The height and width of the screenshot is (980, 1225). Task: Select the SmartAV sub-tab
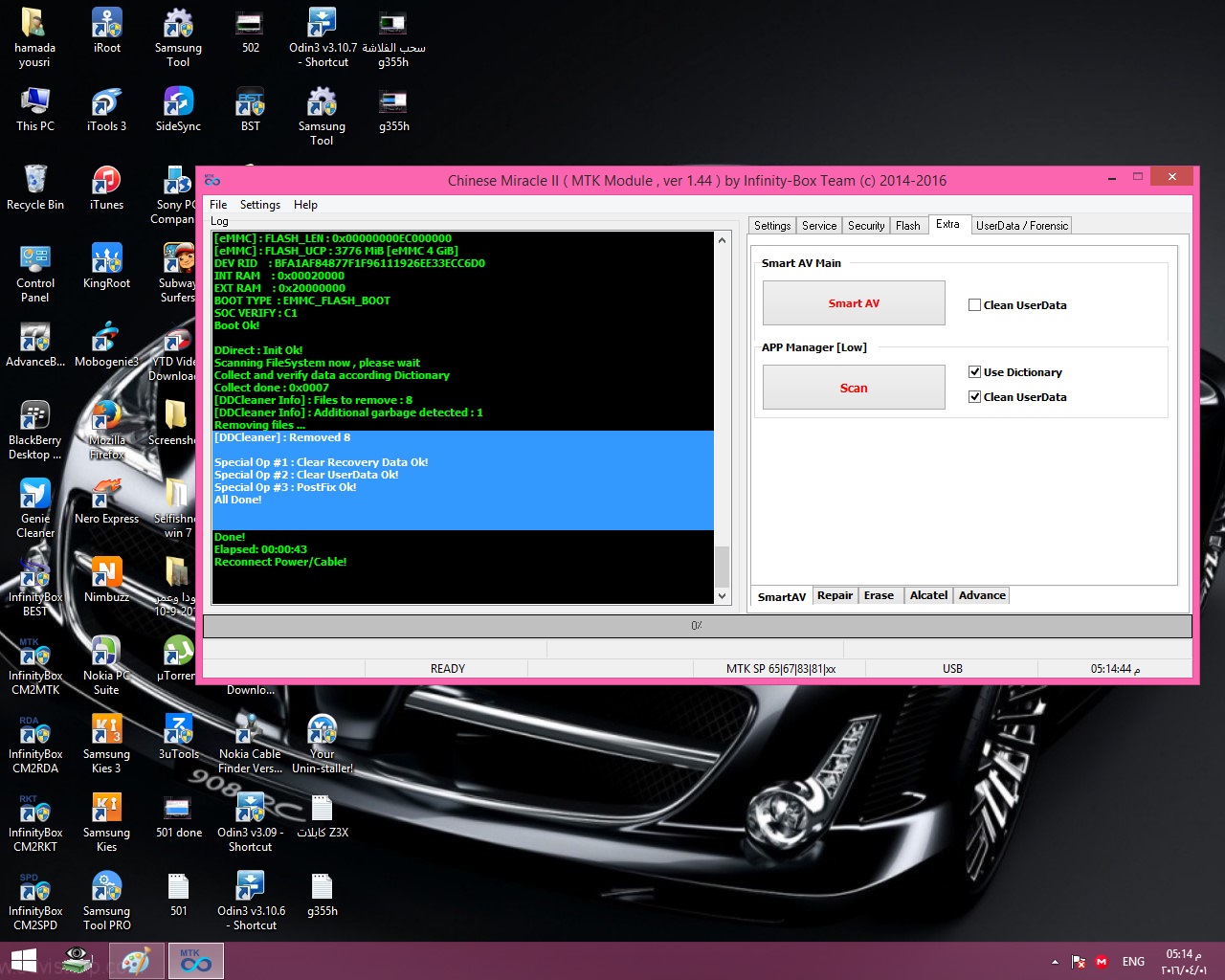point(782,596)
